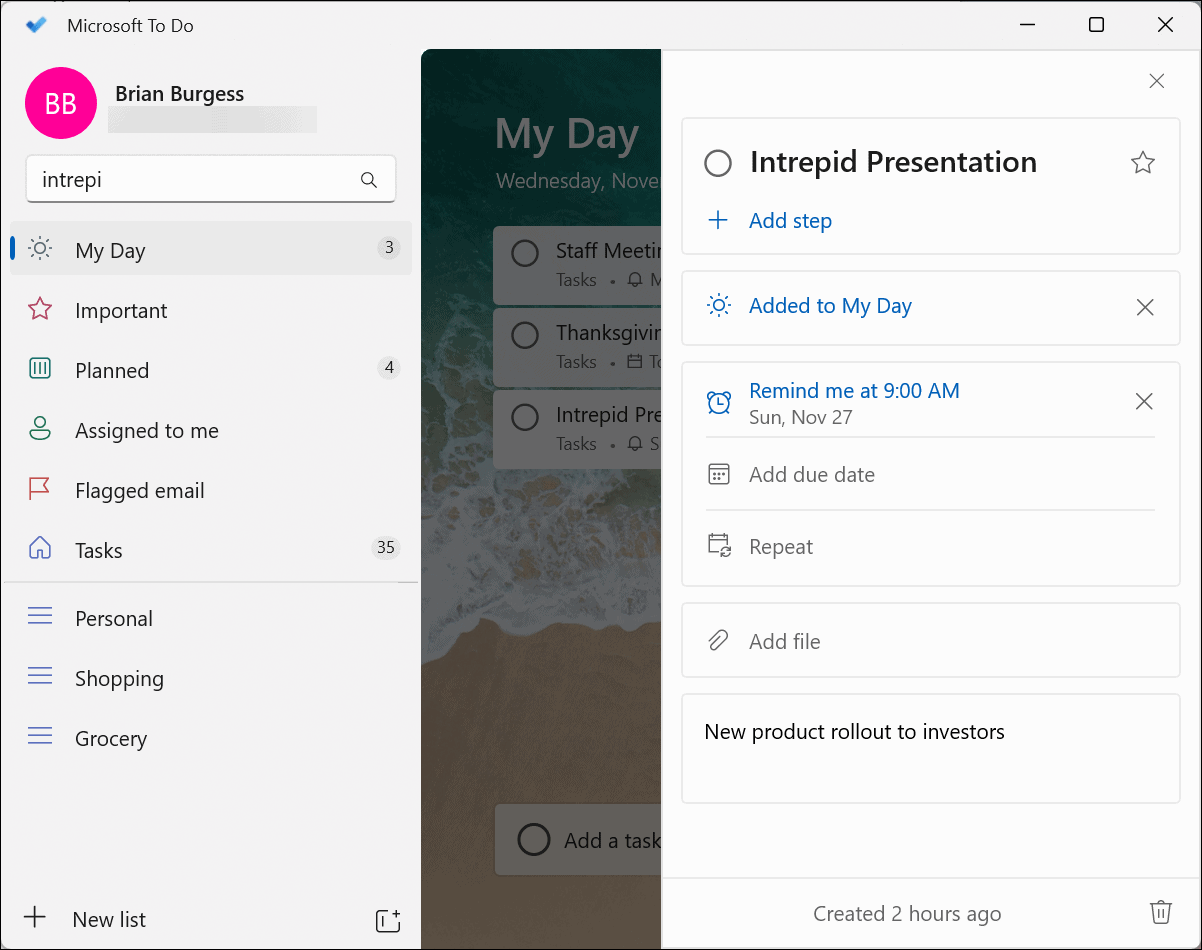This screenshot has width=1202, height=950.
Task: Click the search magnifier icon
Action: [x=369, y=180]
